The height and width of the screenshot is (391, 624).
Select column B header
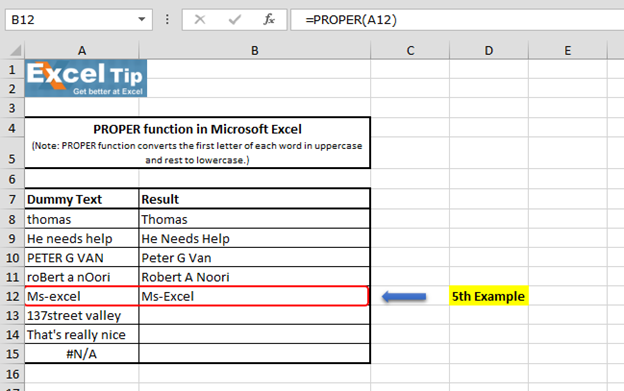coord(255,51)
